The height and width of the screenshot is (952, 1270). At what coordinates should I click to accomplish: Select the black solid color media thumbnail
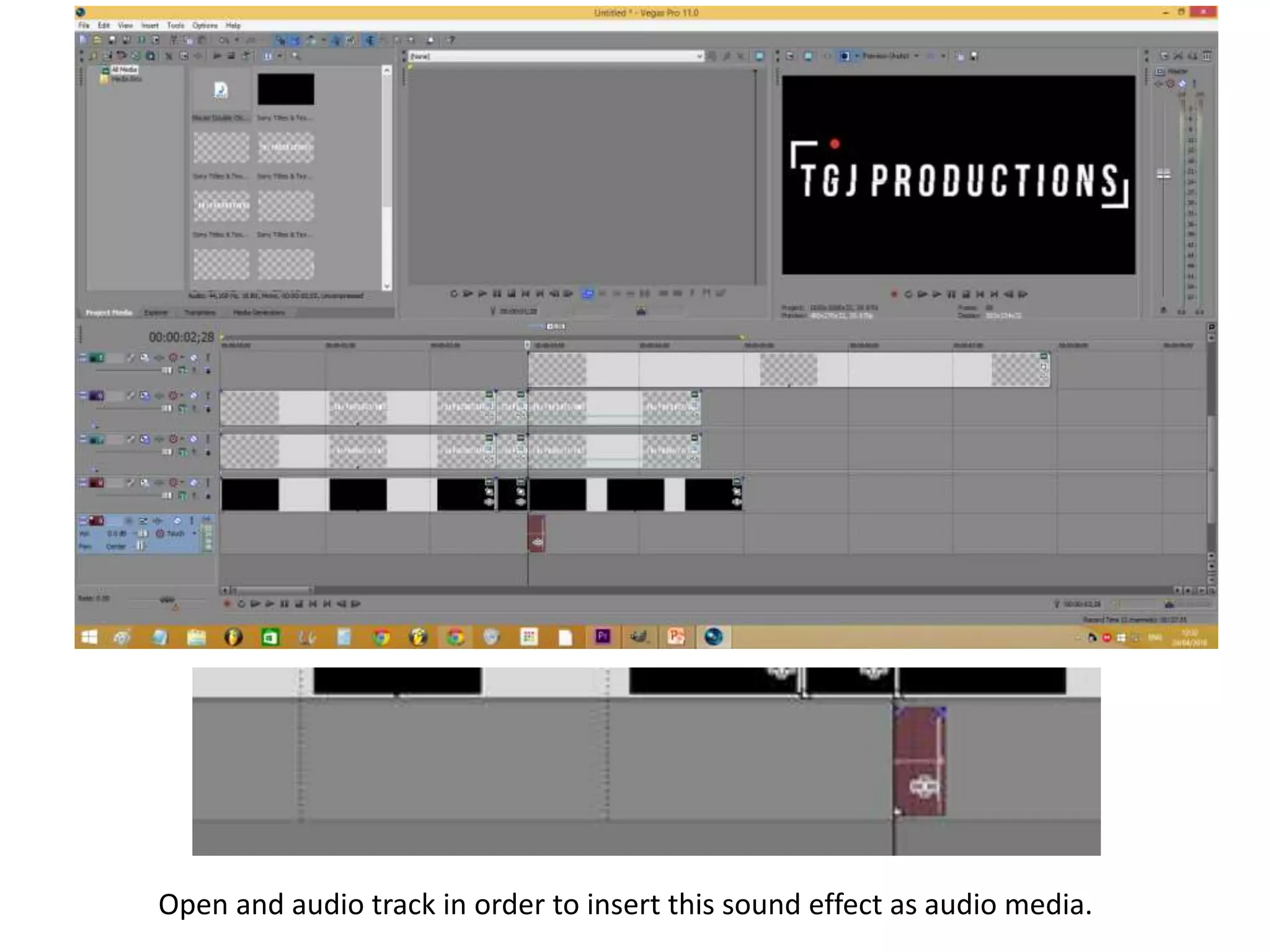286,89
